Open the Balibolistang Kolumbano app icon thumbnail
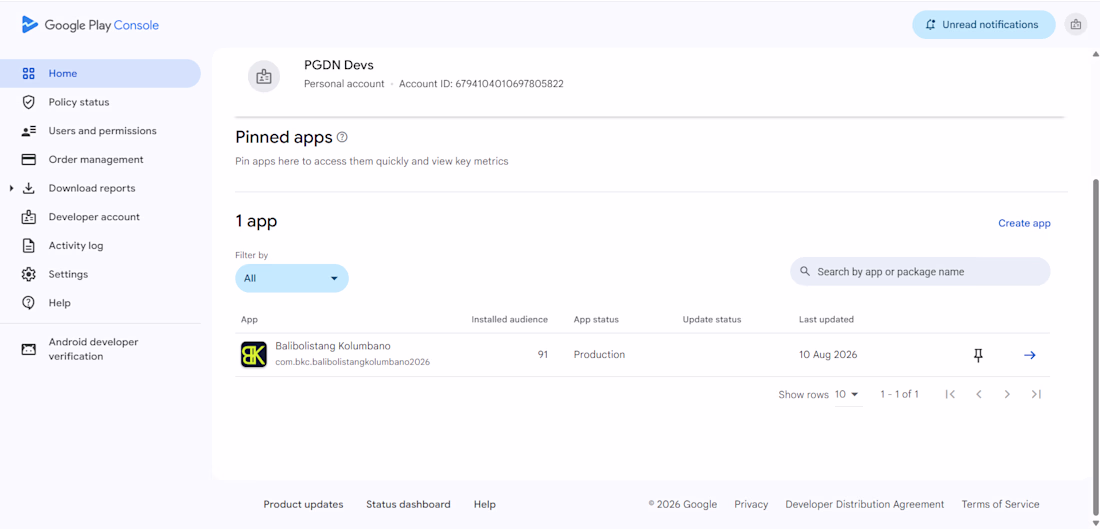1100x529 pixels. coord(254,355)
